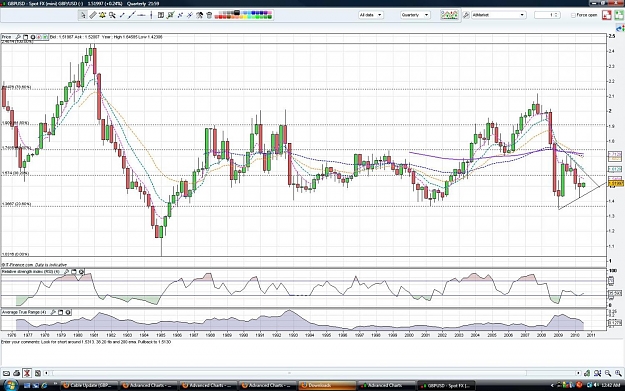Open the alert bell tool
Viewport: 625px width, 391px height.
coord(102,15)
